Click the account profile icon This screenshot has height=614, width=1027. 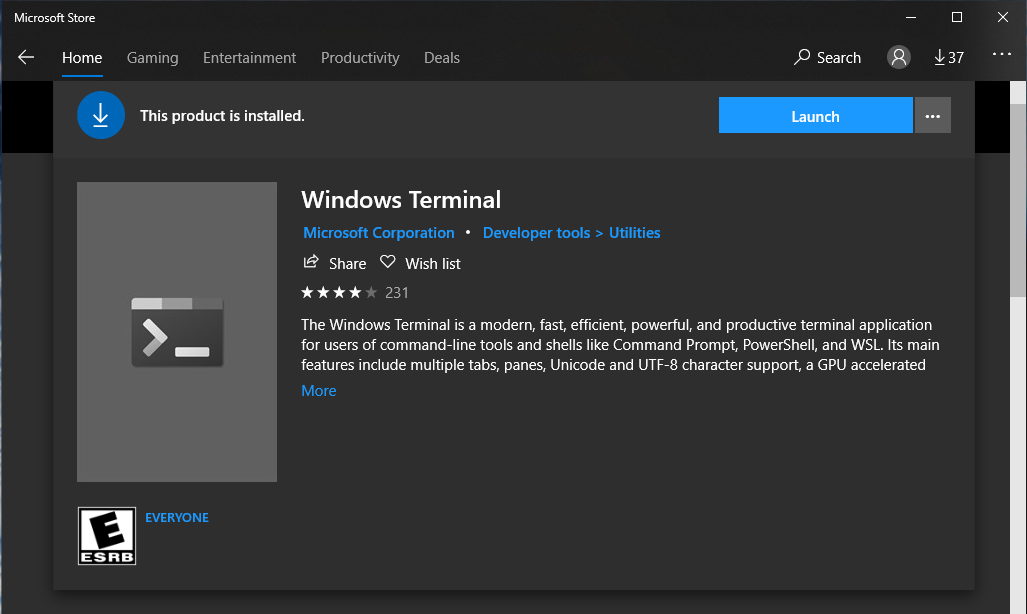pos(897,57)
